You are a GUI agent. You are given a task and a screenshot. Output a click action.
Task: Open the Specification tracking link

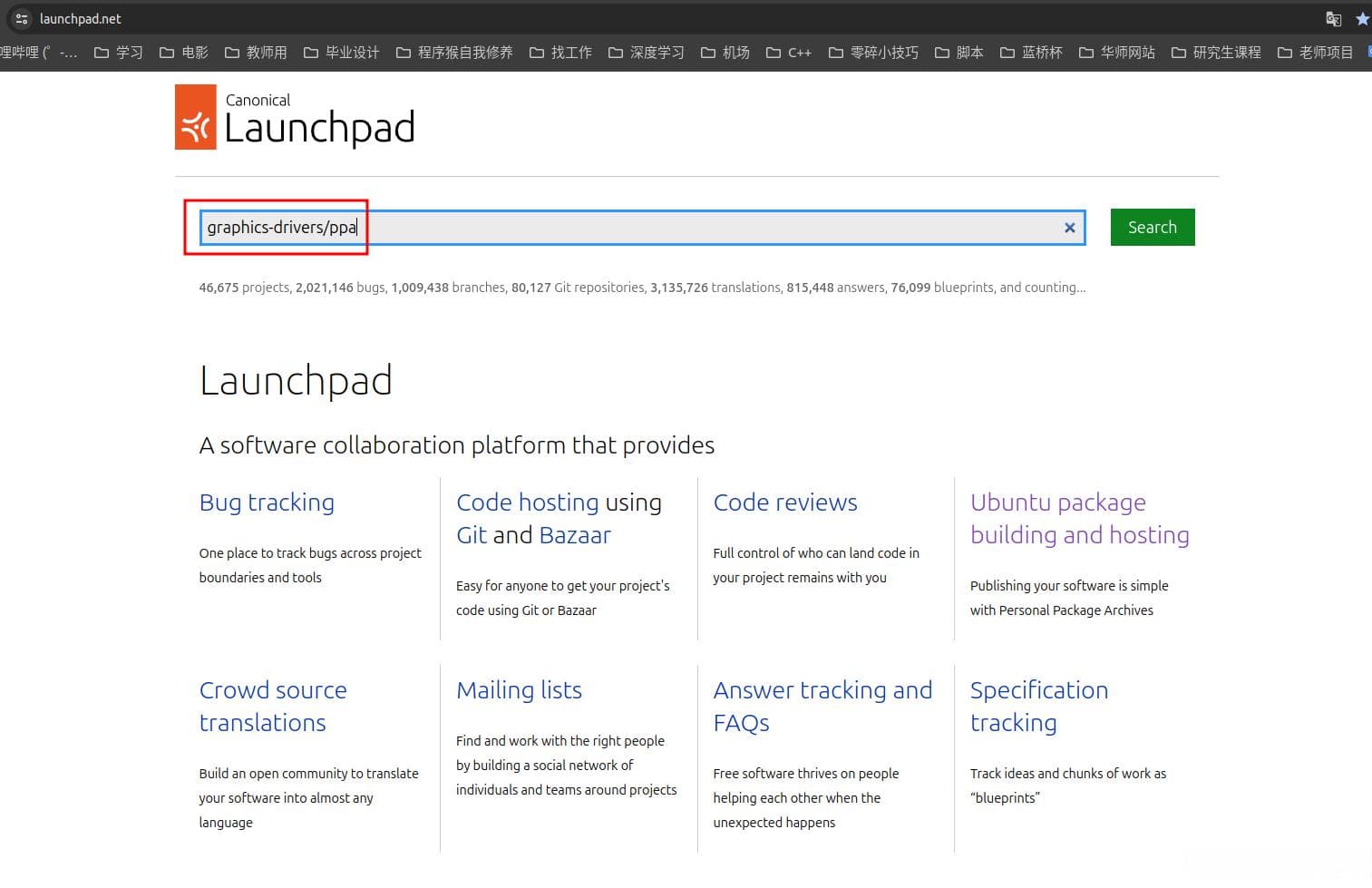1039,707
